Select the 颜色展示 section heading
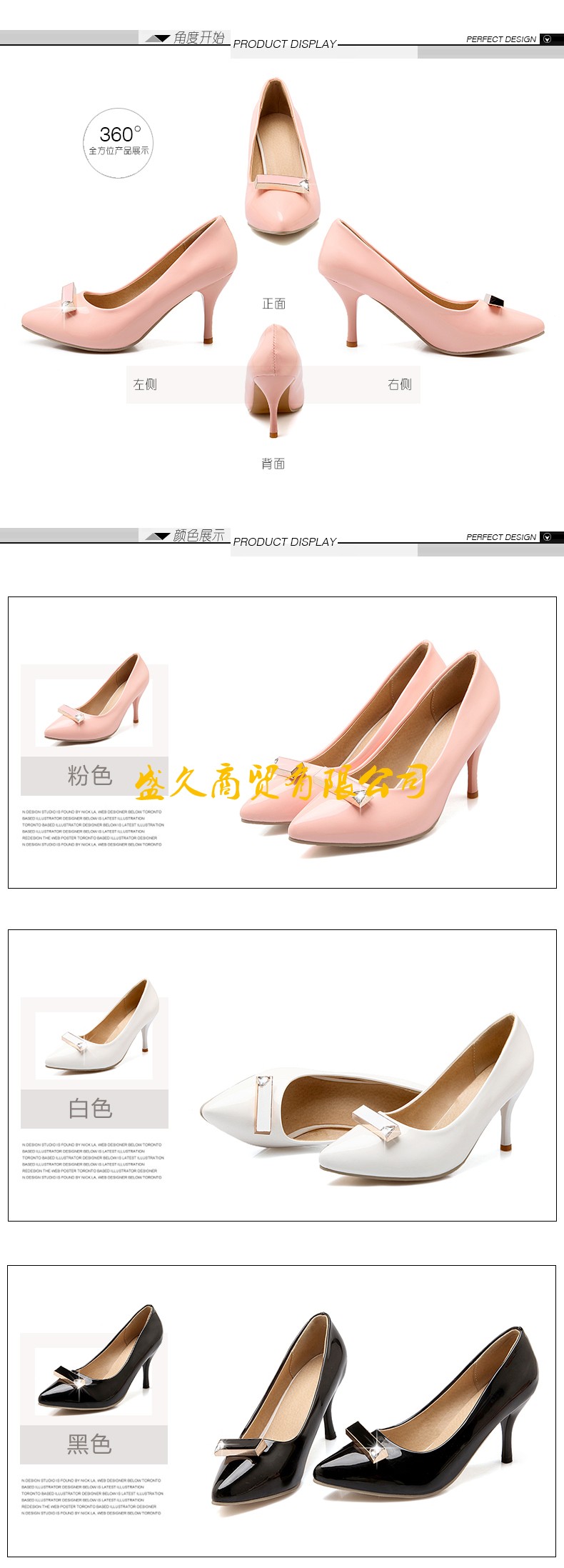Image resolution: width=564 pixels, height=1568 pixels. tap(198, 535)
